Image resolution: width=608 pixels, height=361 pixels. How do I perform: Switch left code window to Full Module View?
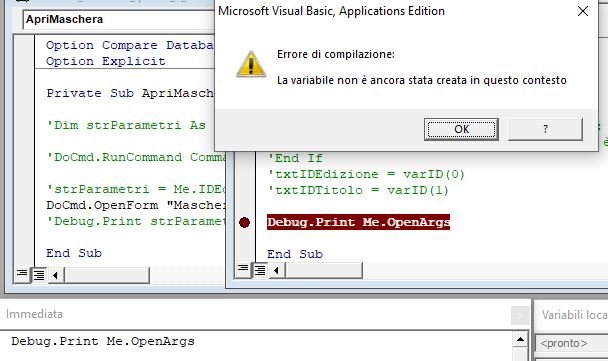coord(39,275)
